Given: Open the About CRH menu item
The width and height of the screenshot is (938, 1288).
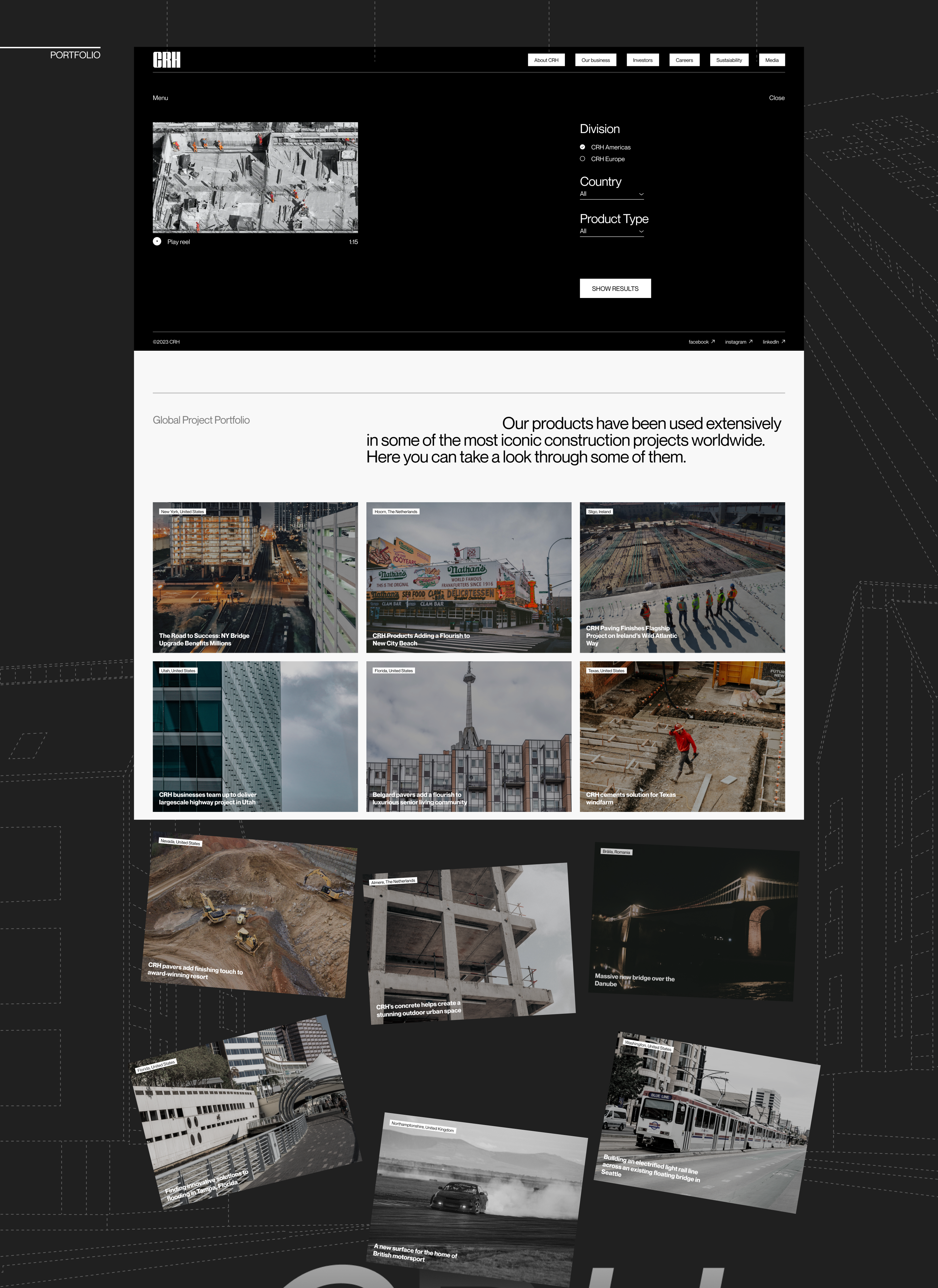Looking at the screenshot, I should 546,60.
